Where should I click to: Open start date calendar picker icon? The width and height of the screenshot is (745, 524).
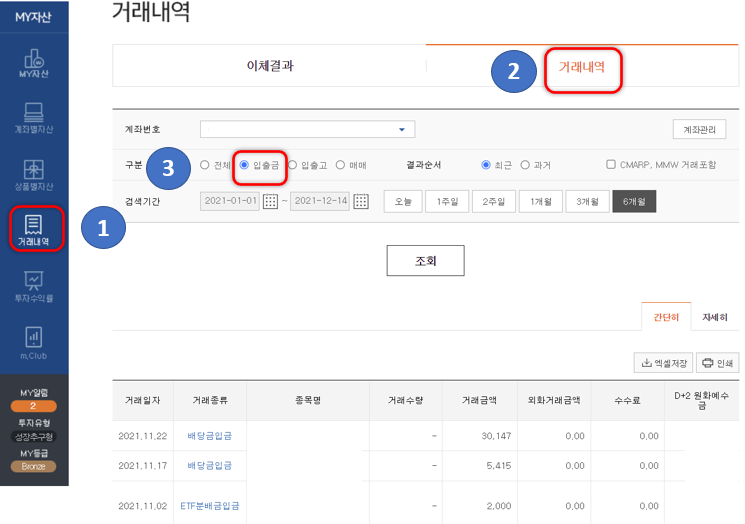pyautogui.click(x=270, y=201)
